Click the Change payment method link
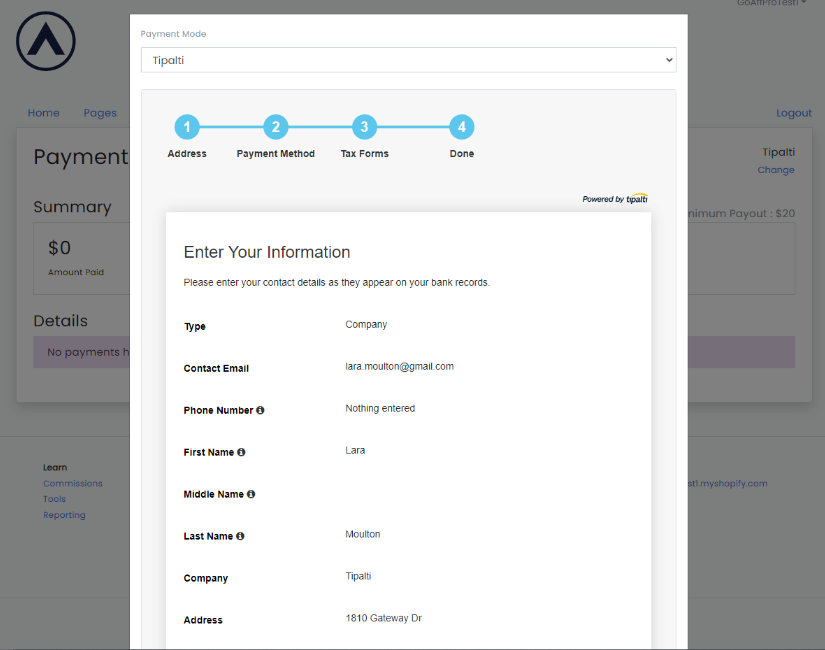The width and height of the screenshot is (825, 650). (x=776, y=170)
